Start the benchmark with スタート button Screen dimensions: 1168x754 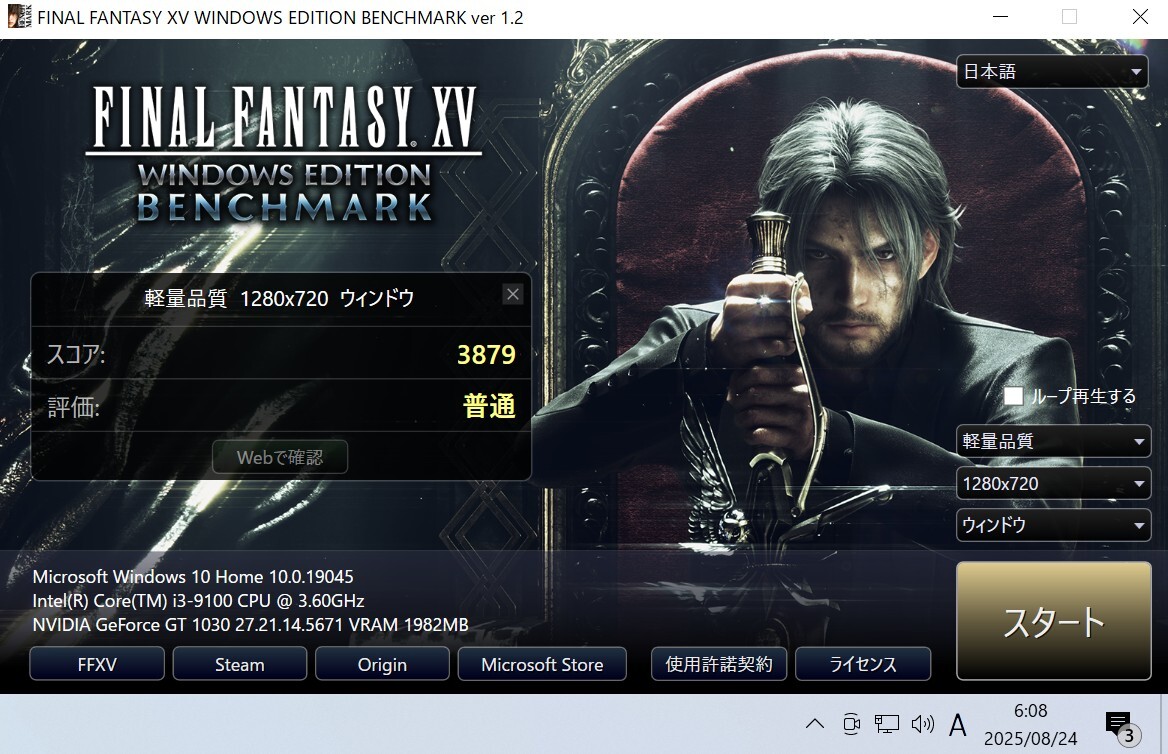[1053, 621]
